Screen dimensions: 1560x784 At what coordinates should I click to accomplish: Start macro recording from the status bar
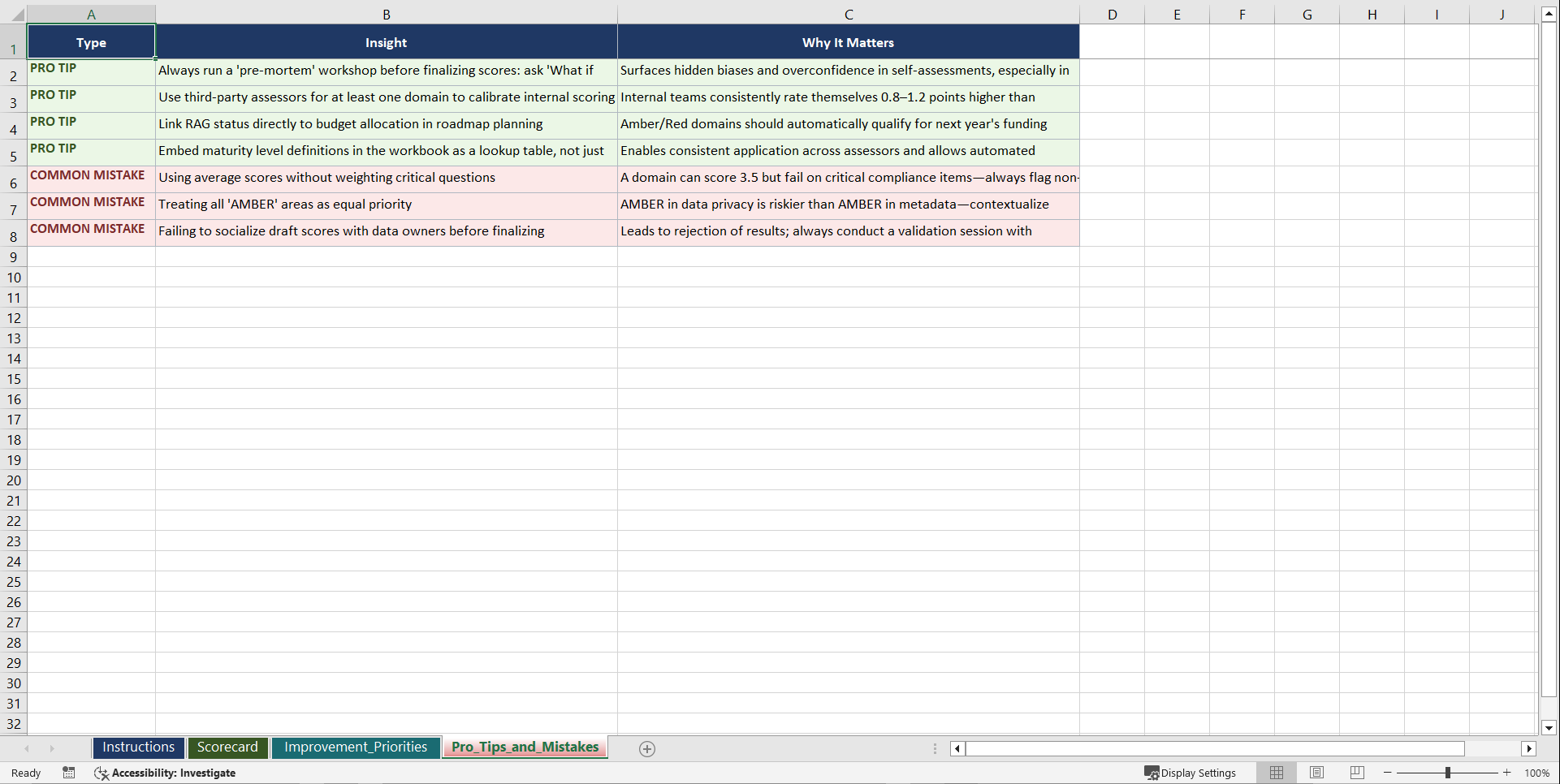pyautogui.click(x=69, y=773)
